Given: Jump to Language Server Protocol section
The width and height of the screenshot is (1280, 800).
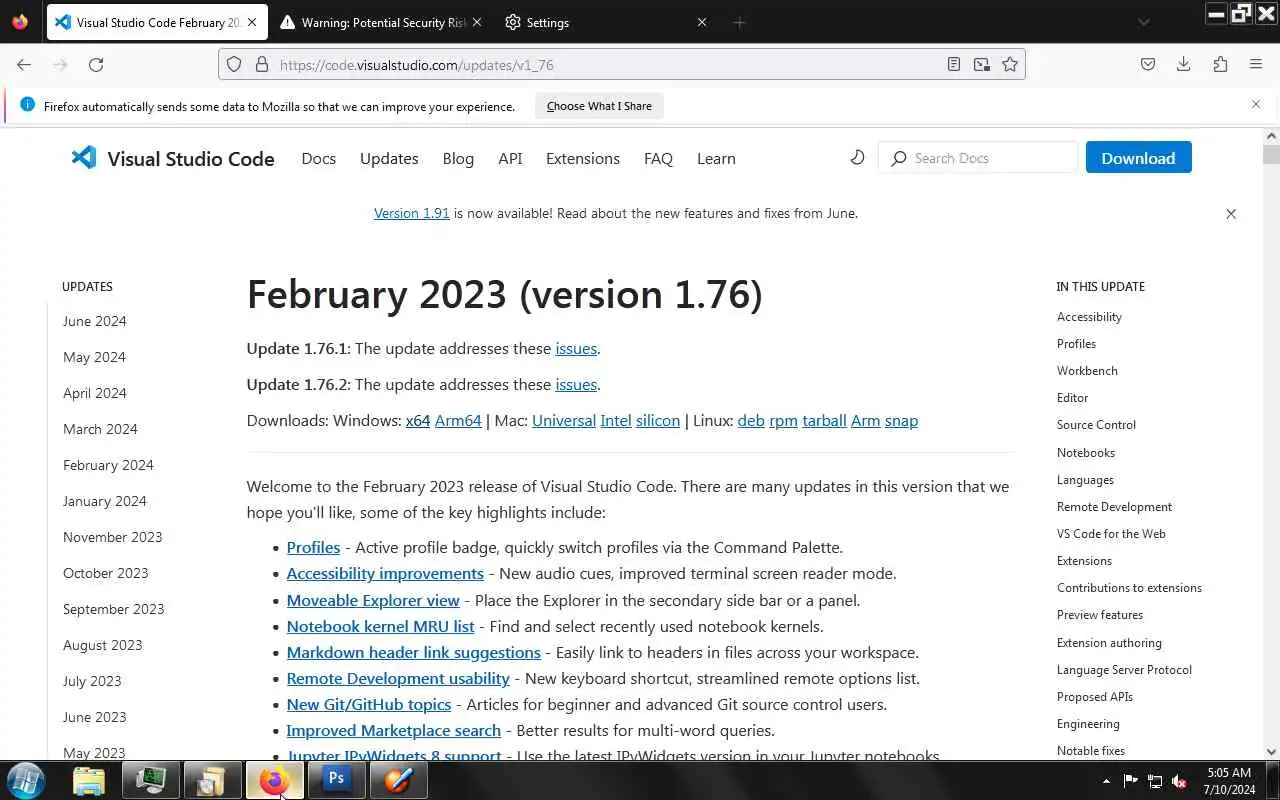Looking at the screenshot, I should click(x=1124, y=670).
